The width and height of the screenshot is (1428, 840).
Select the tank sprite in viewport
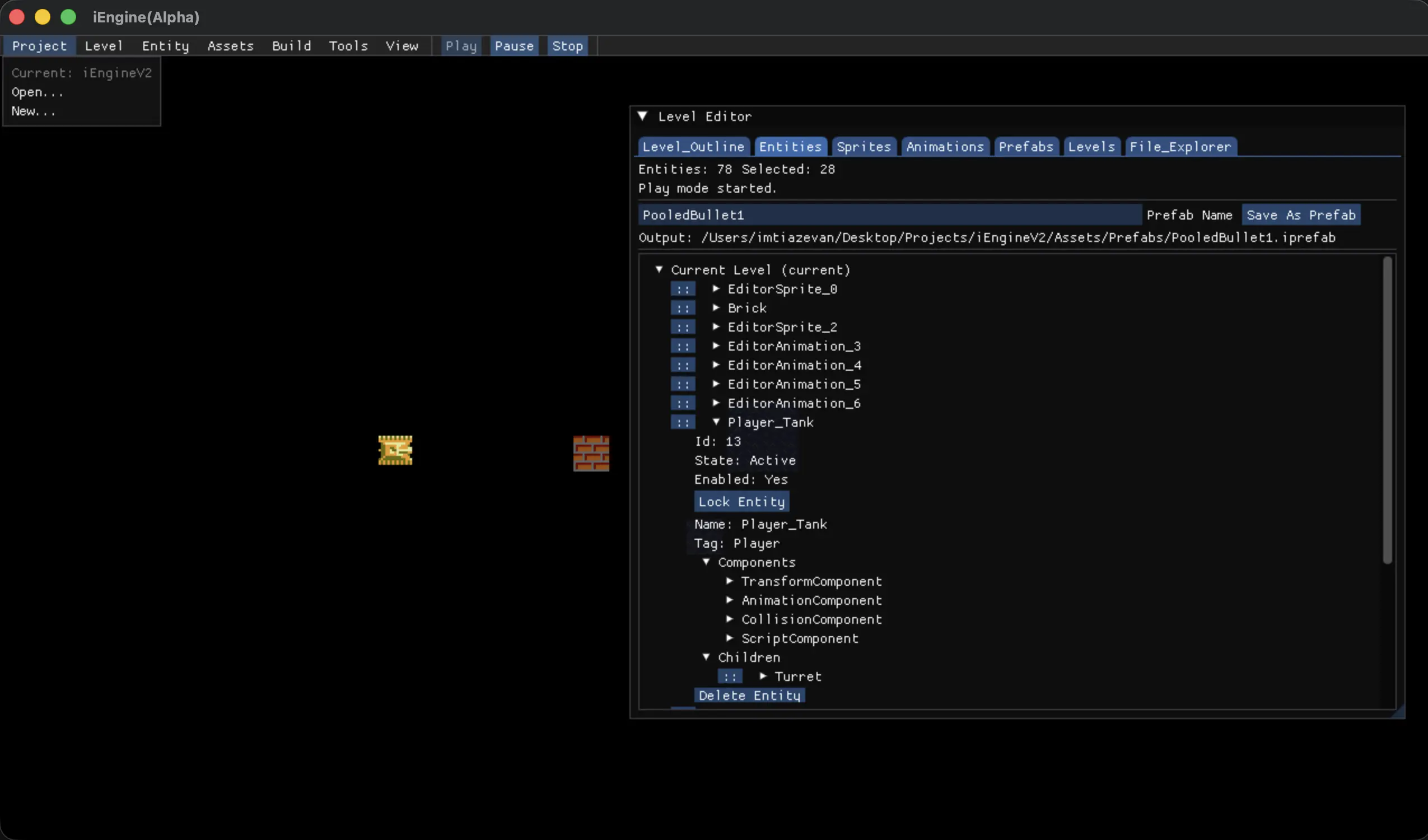pos(395,450)
